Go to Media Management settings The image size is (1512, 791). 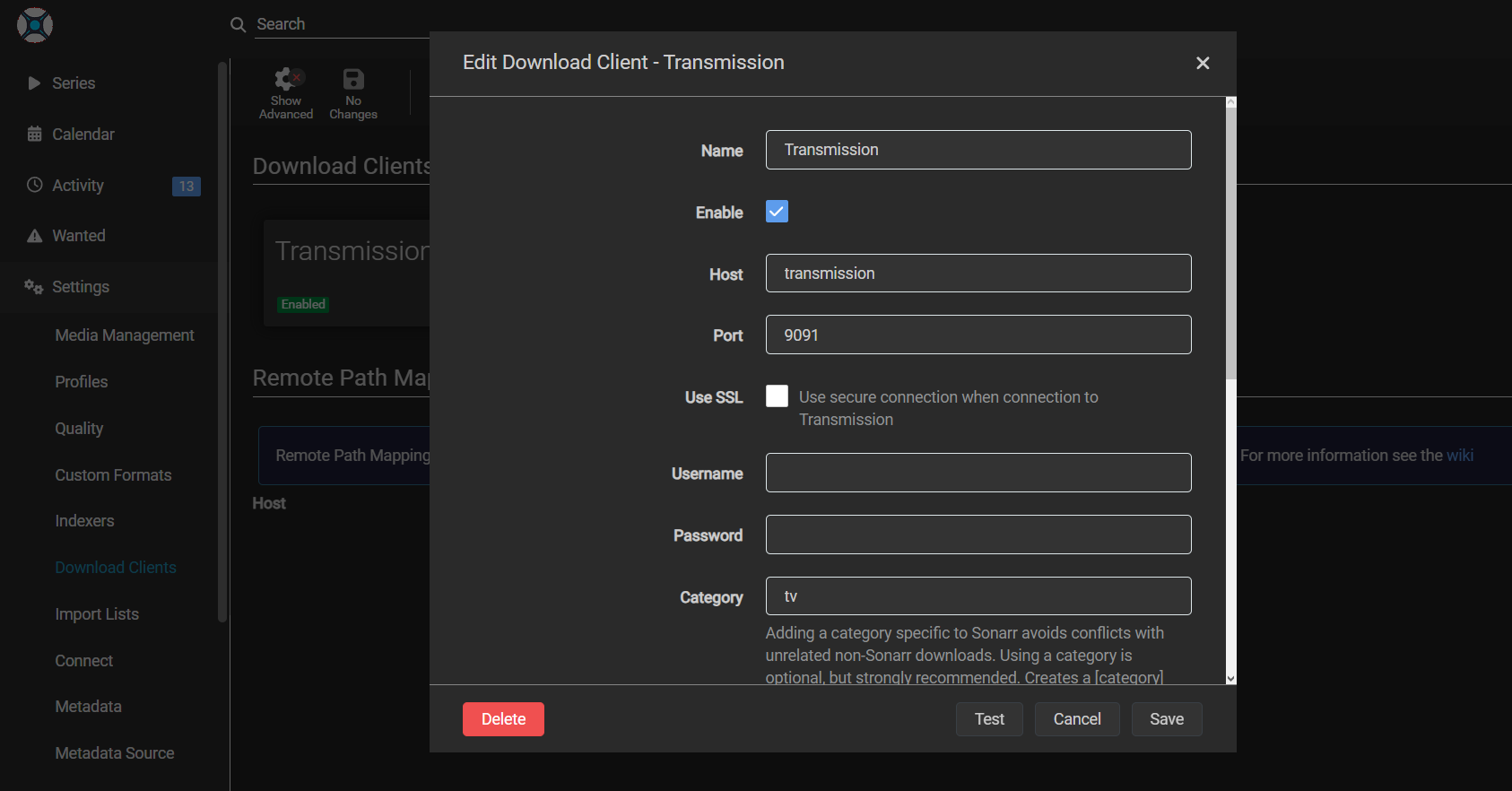pos(125,335)
